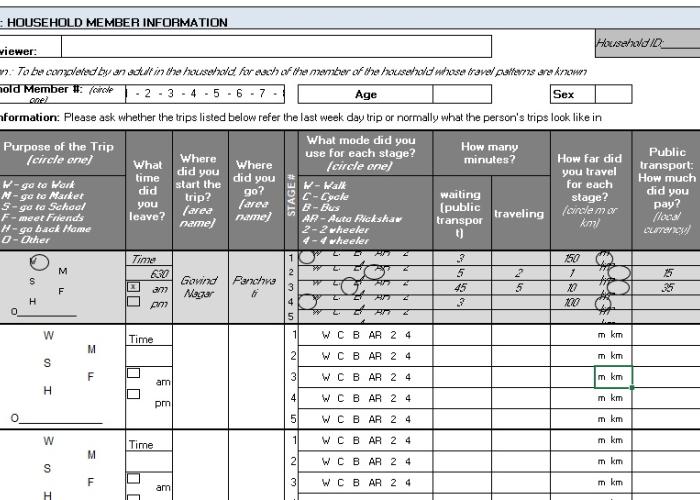Screen dimensions: 700x500
Task: Select the 'traveling' subheader cell
Action: coord(521,212)
